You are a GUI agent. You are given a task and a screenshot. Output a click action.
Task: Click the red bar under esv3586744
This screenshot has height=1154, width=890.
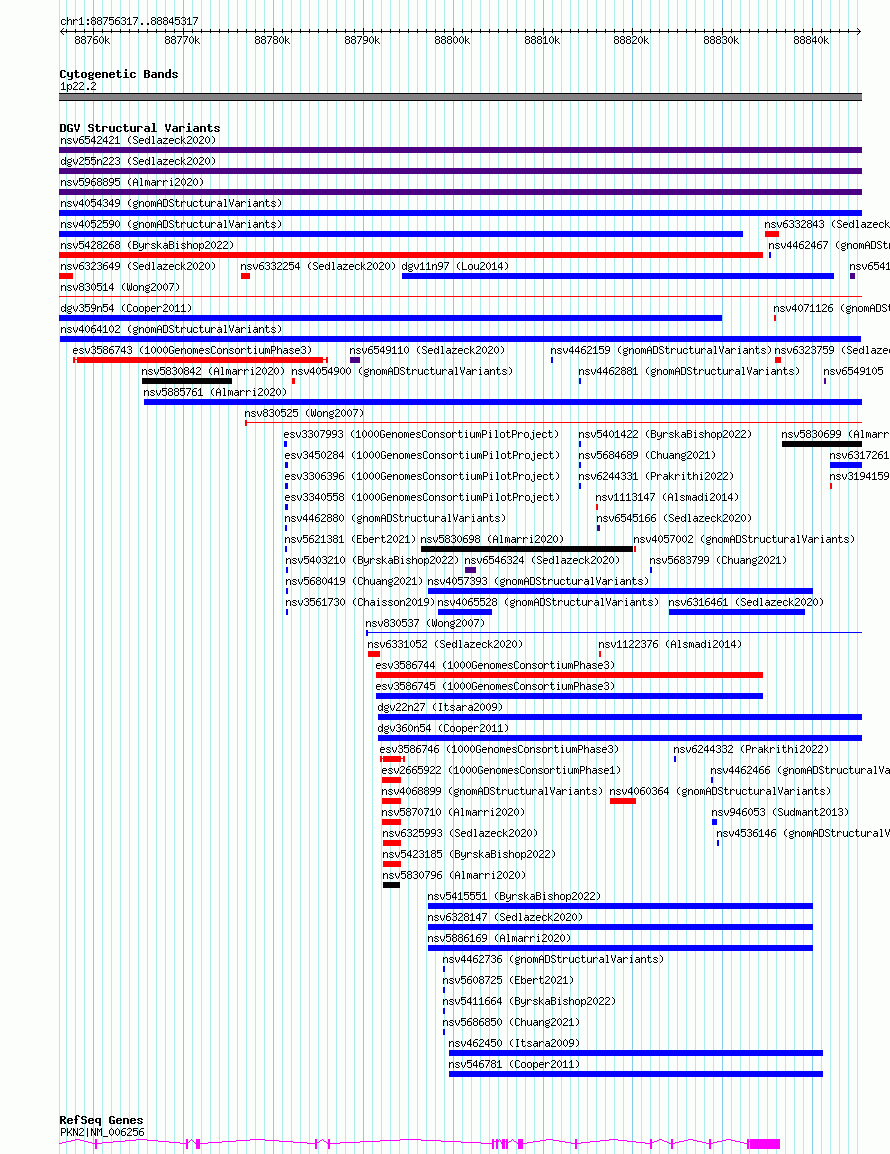tap(569, 675)
